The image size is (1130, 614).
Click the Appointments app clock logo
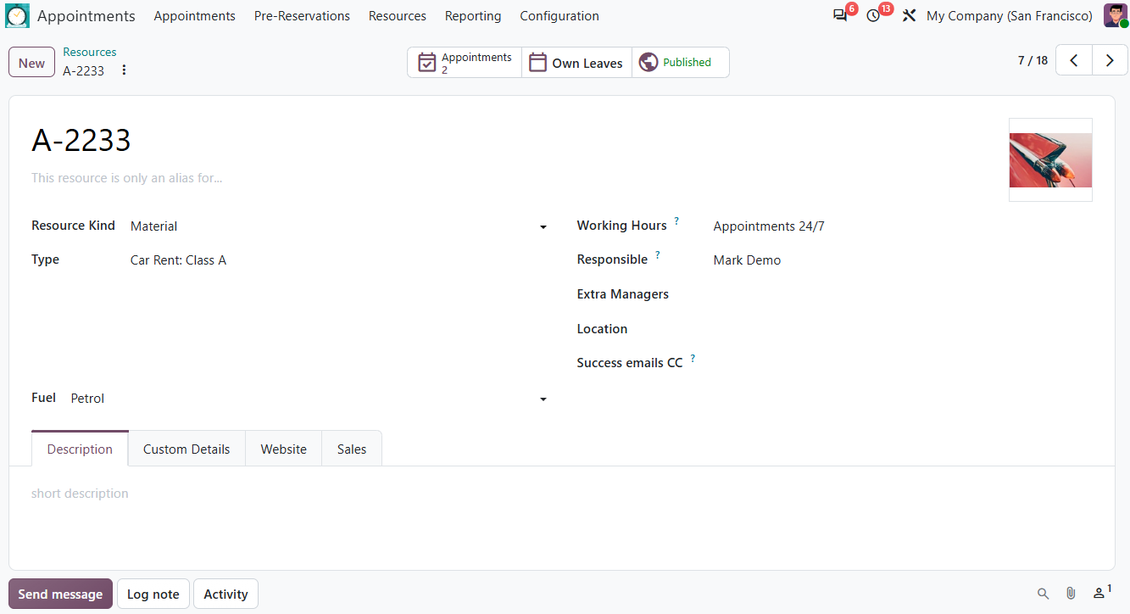tap(17, 16)
